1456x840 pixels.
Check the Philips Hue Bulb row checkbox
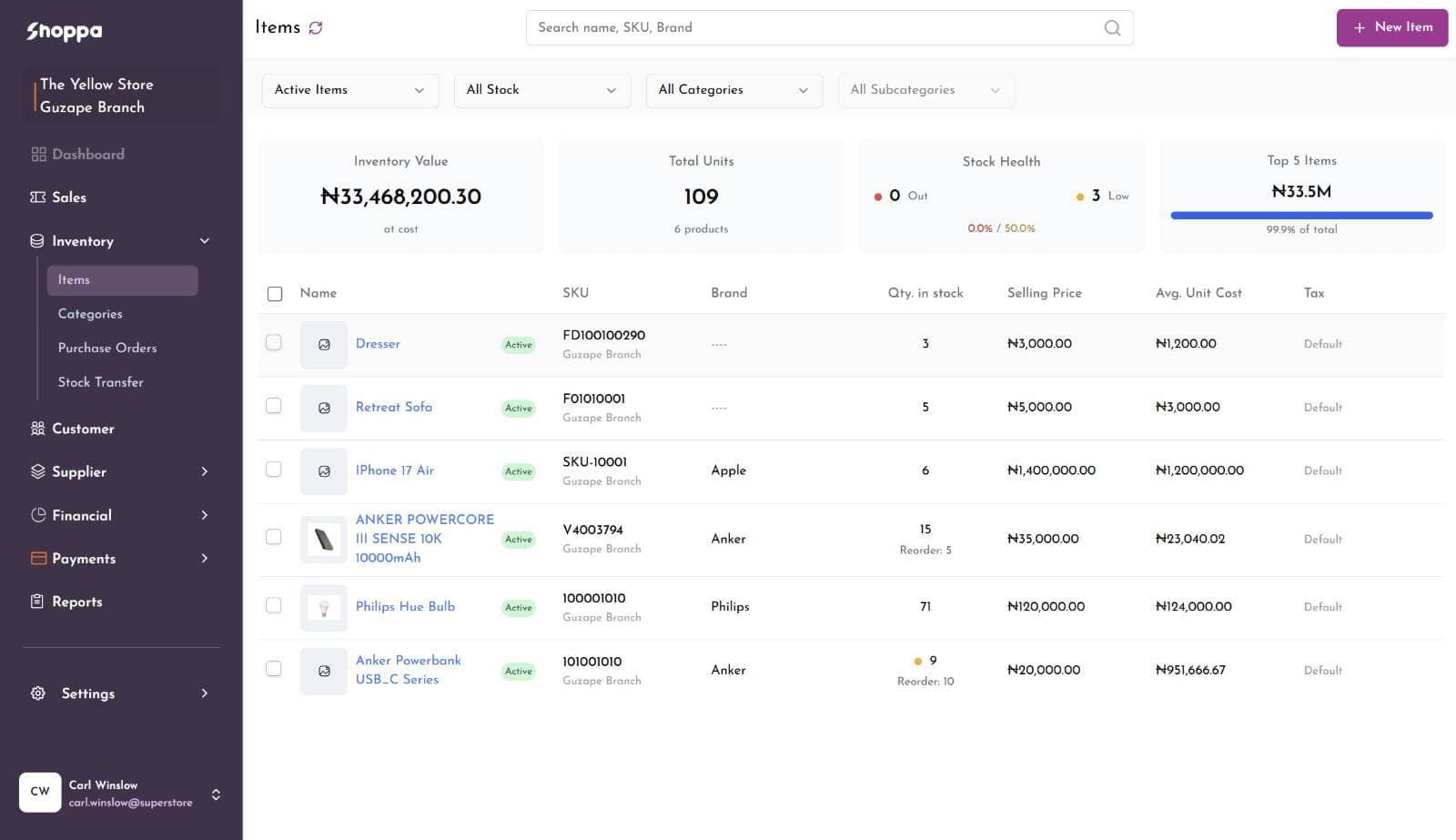(x=273, y=605)
